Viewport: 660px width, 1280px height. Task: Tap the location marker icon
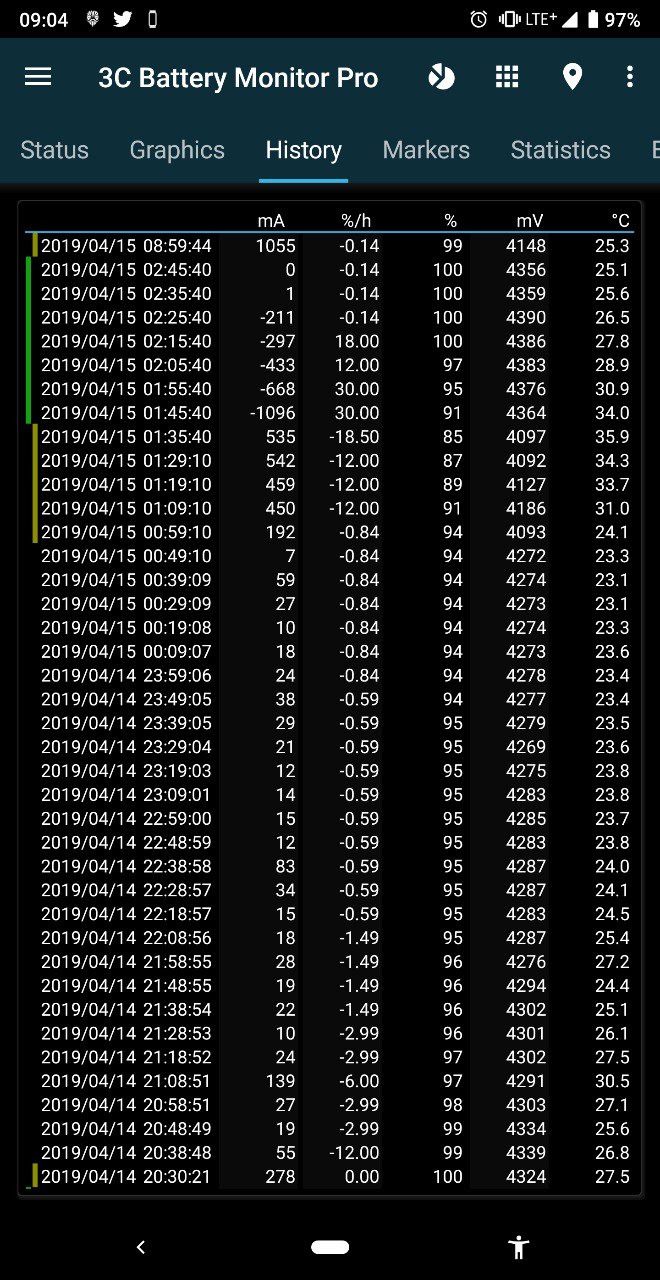(572, 77)
